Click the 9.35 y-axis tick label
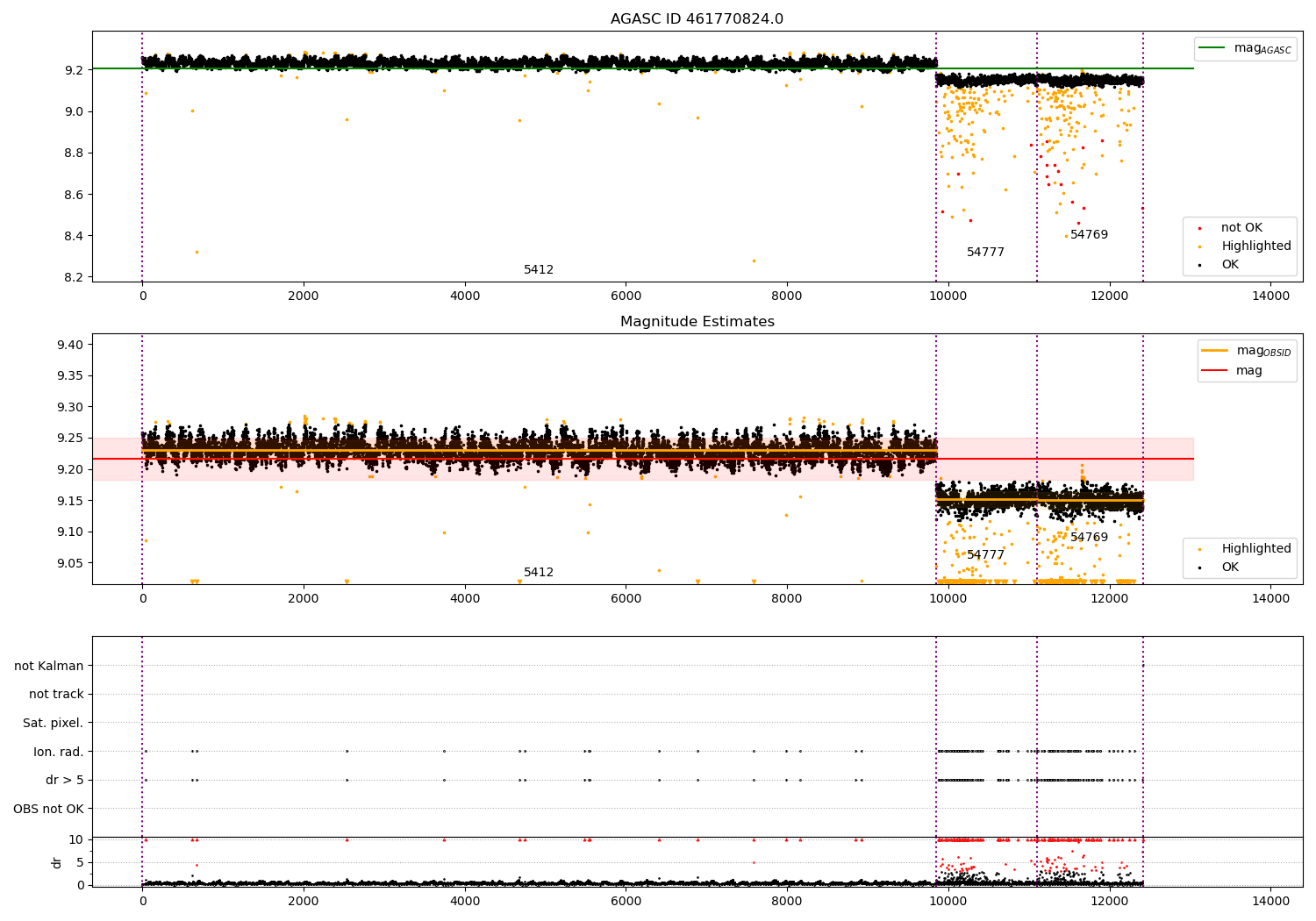This screenshot has width=1316, height=921. 70,376
